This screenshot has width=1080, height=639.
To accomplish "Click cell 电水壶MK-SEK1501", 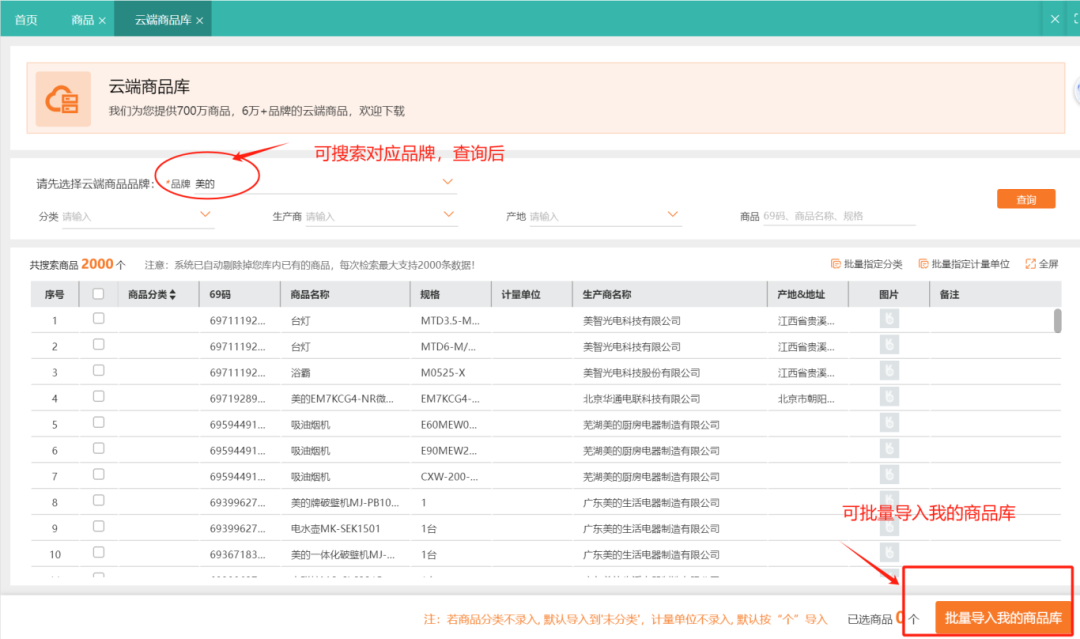I will (x=335, y=528).
